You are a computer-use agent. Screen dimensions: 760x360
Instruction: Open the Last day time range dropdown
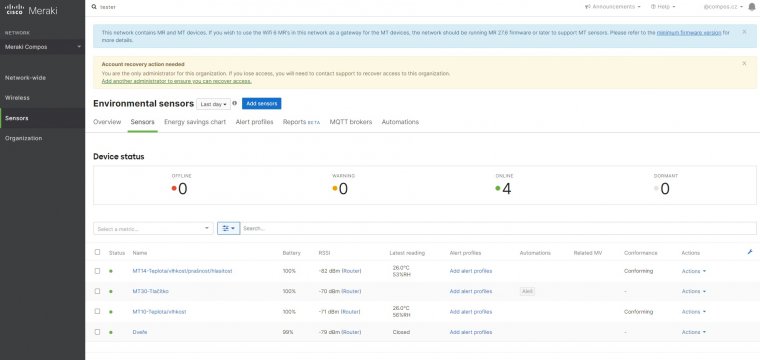click(x=213, y=104)
